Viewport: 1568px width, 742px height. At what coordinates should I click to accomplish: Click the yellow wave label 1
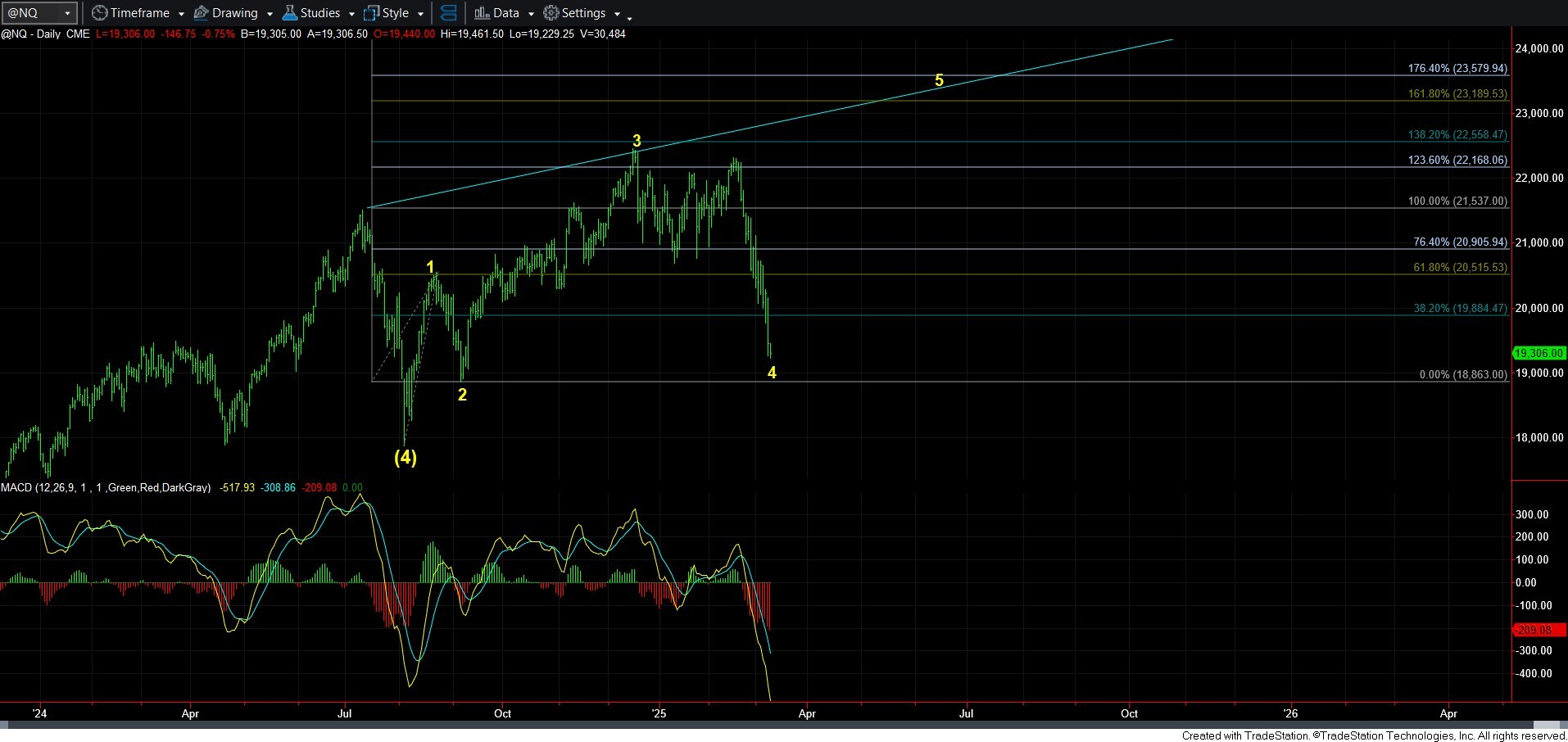coord(430,267)
